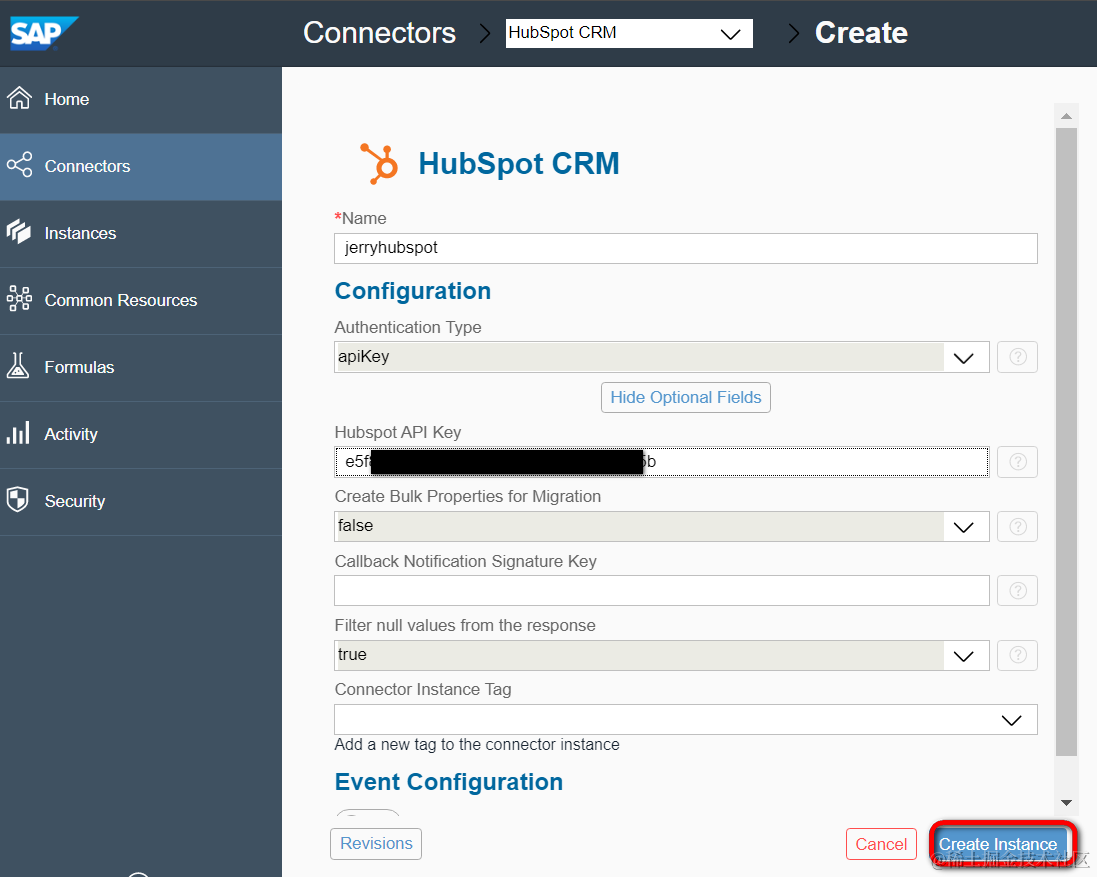Open the Connector Instance Tag dropdown

click(x=686, y=720)
